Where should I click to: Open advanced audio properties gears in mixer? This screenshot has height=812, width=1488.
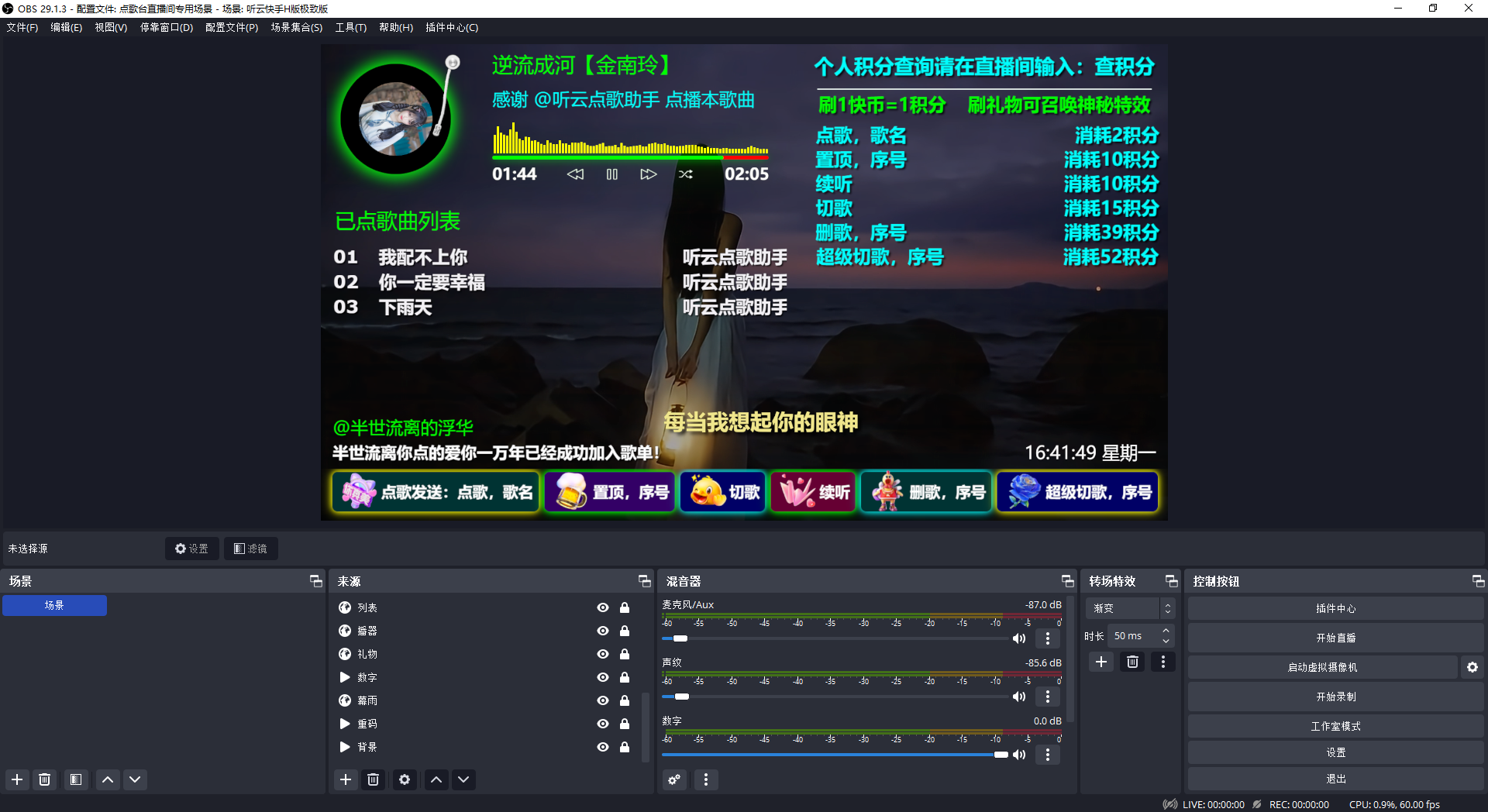(674, 779)
